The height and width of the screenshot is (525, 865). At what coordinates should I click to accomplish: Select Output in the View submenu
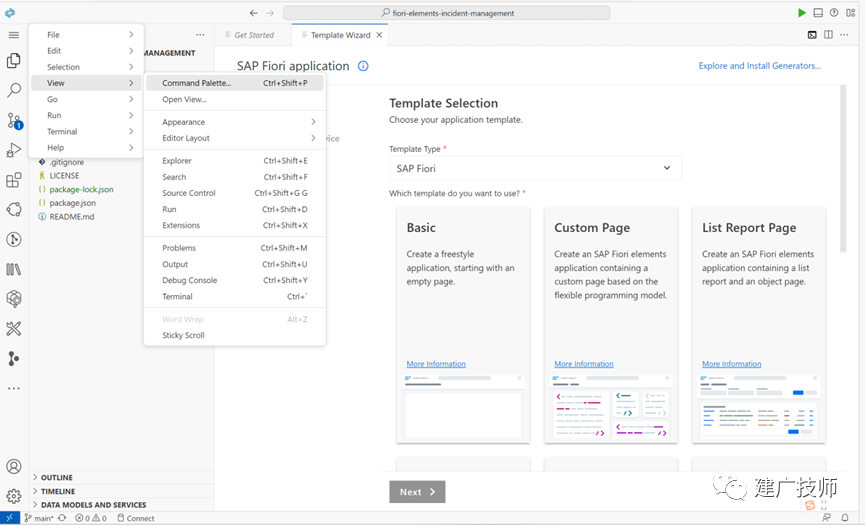tap(235, 264)
